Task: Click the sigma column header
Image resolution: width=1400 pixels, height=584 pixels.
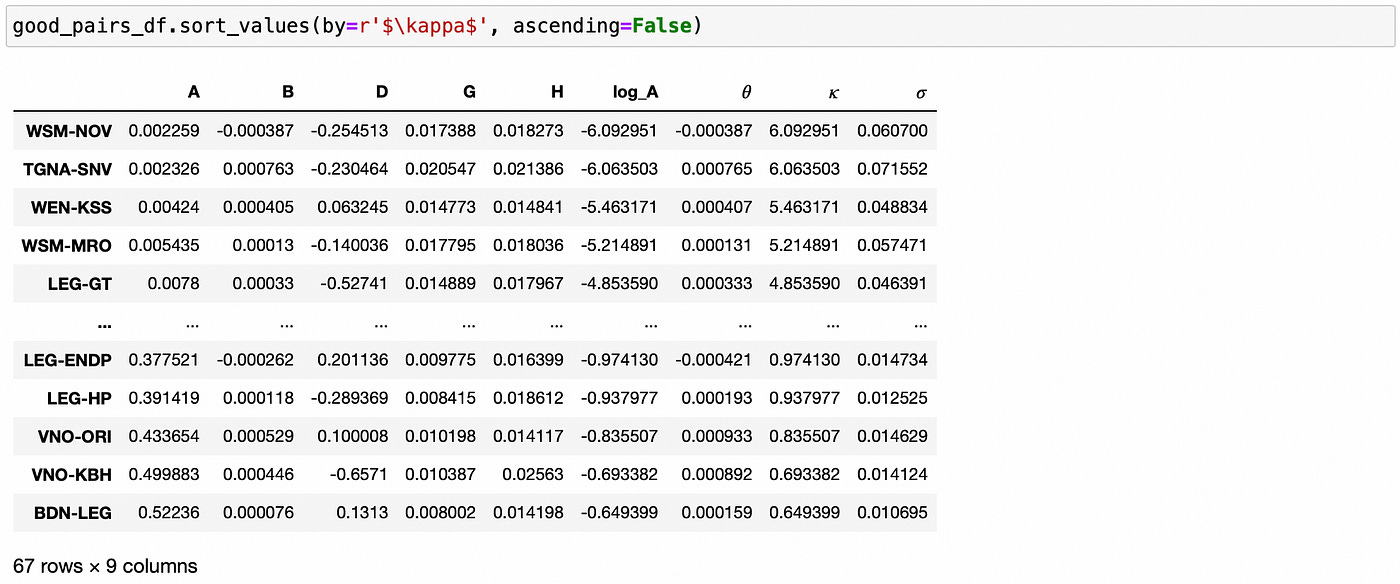Action: (922, 93)
